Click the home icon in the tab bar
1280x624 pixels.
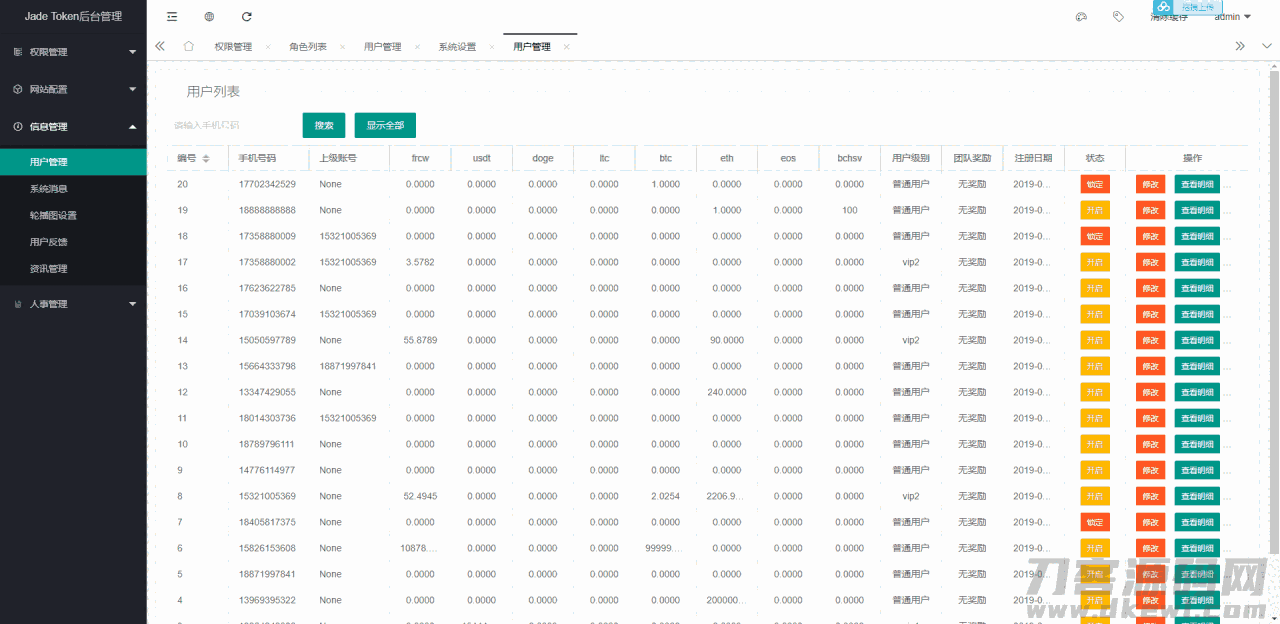[188, 45]
